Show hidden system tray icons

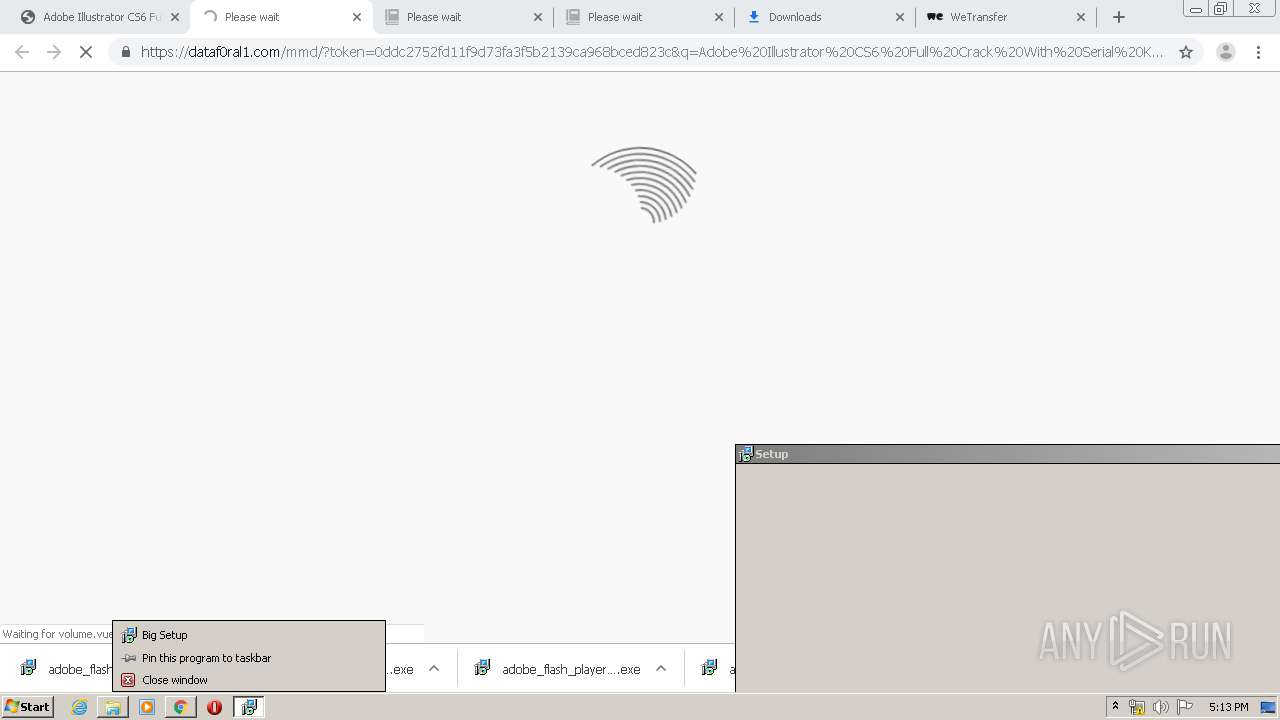click(1115, 707)
